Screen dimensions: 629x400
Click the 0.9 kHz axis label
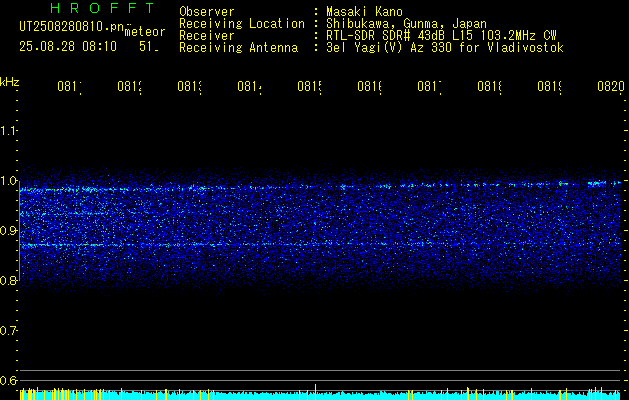(8, 231)
